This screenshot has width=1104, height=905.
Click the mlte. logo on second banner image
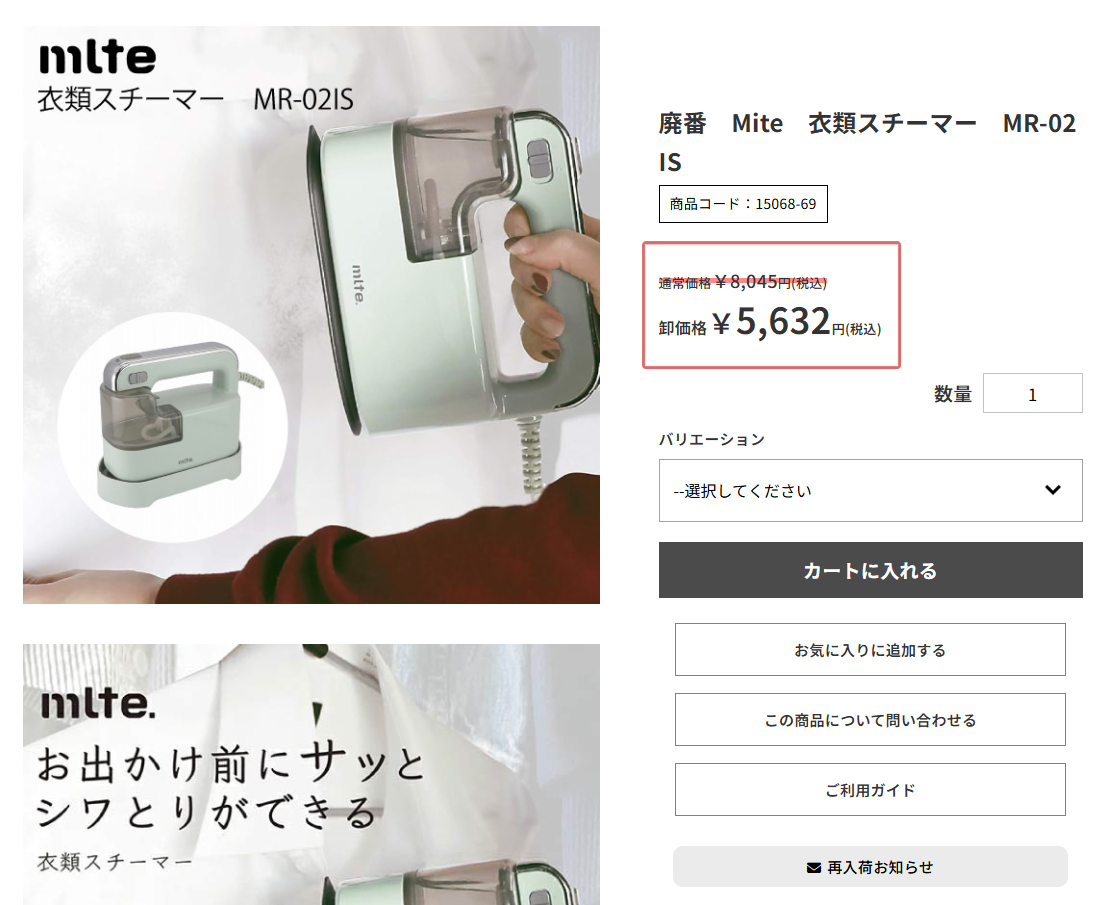click(98, 703)
